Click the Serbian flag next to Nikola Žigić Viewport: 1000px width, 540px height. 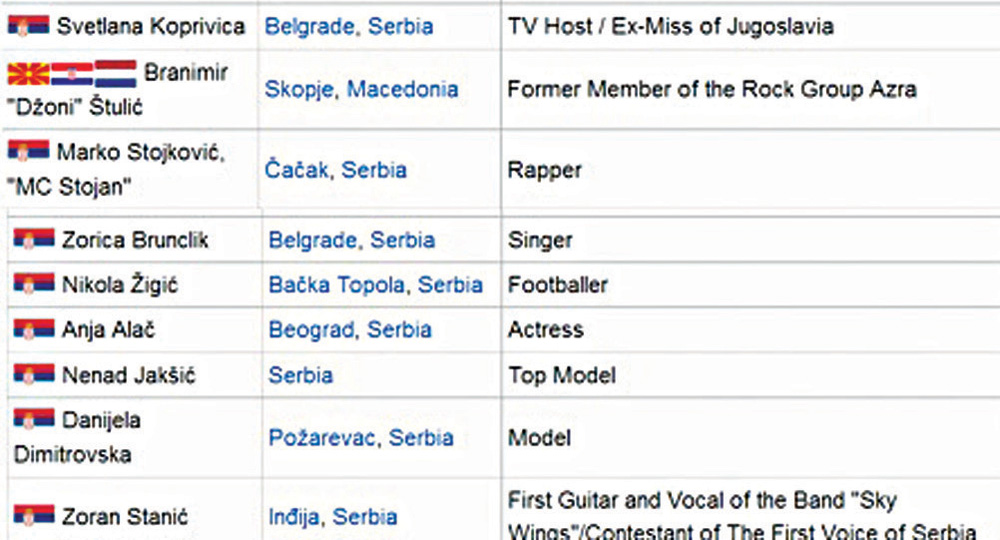pos(34,285)
